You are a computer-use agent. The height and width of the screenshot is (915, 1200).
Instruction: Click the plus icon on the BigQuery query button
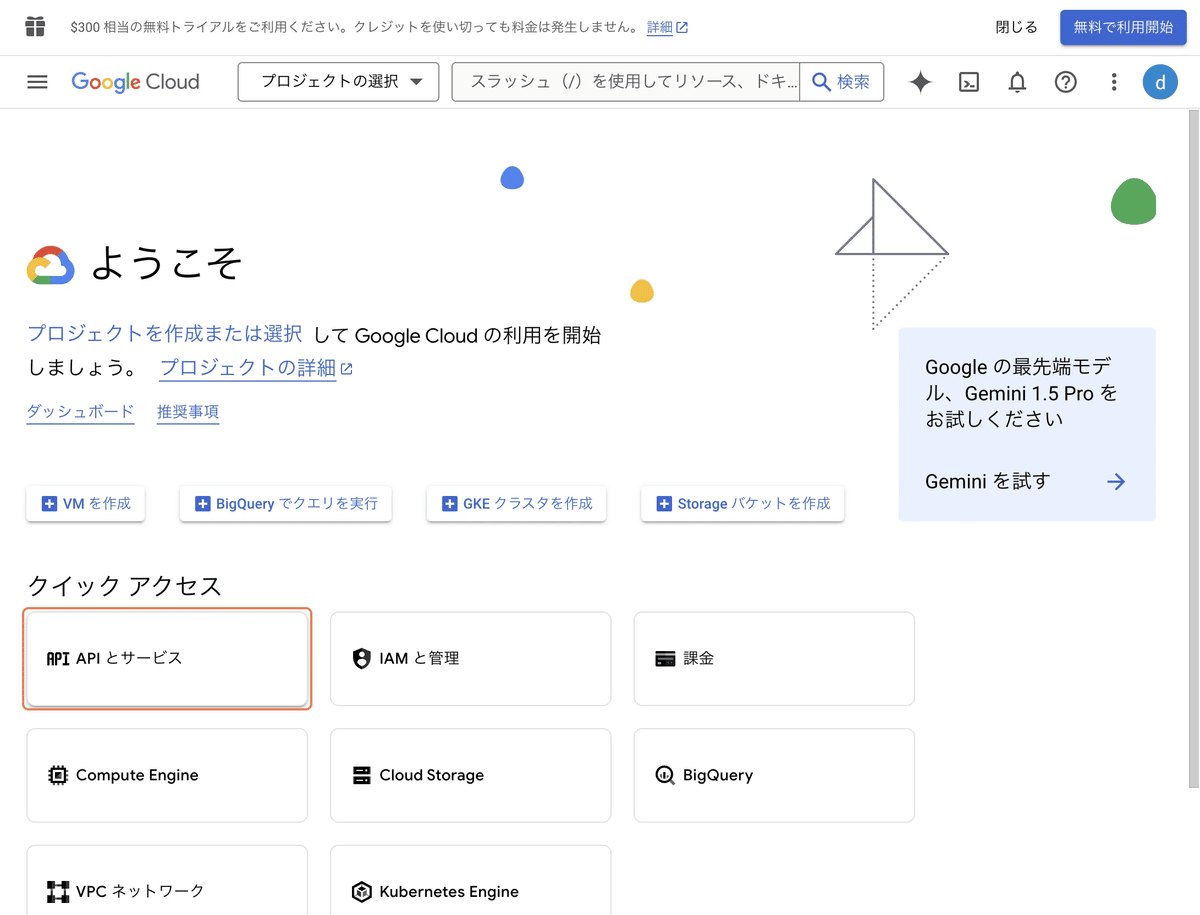[202, 504]
